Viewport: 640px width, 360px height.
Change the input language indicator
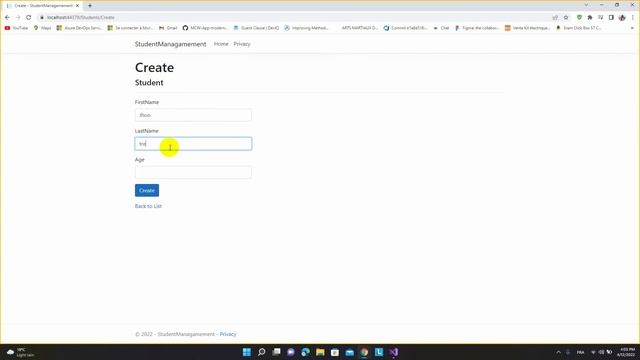pyautogui.click(x=580, y=352)
